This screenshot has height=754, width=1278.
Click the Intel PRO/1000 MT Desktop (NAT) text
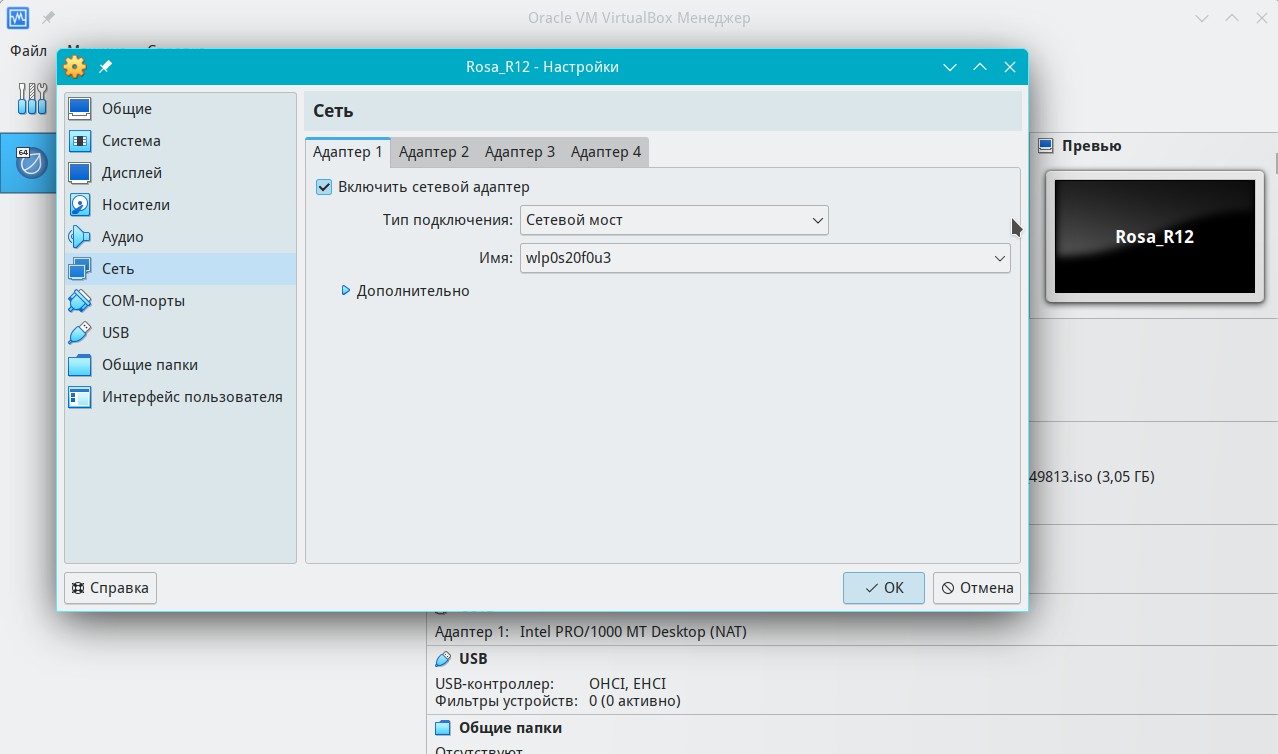(x=633, y=632)
